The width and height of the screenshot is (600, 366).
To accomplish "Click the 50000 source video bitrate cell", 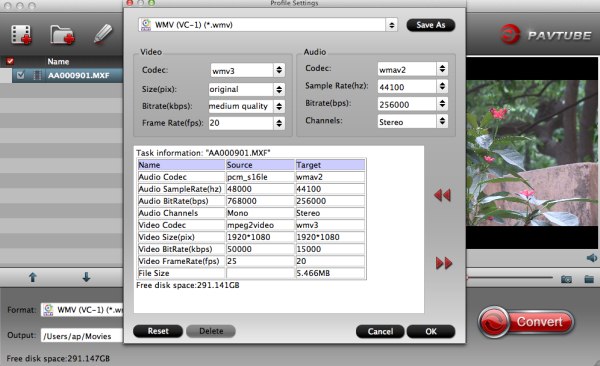I will pyautogui.click(x=260, y=249).
